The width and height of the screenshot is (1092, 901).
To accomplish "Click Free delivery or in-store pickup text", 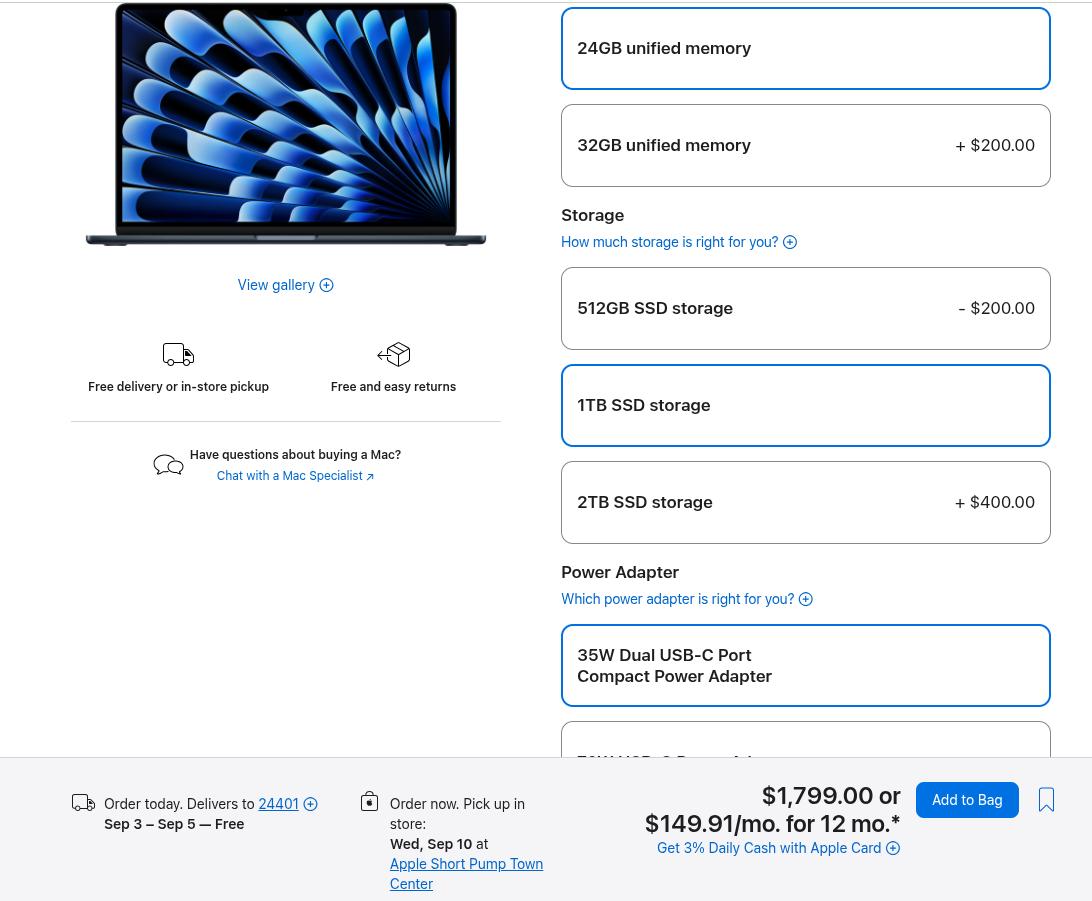I will tap(178, 386).
